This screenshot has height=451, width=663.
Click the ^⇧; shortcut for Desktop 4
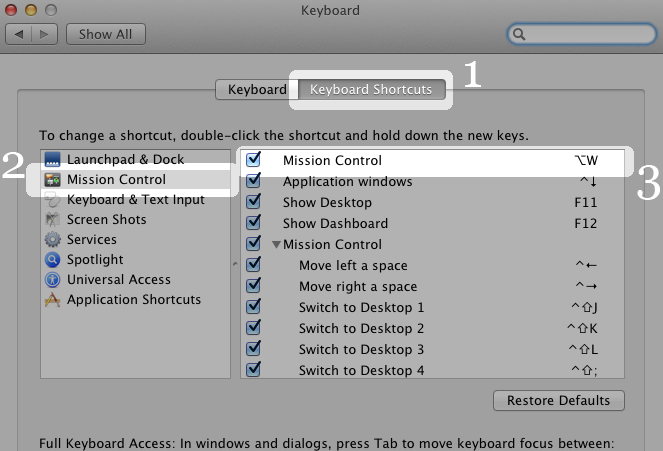point(584,370)
